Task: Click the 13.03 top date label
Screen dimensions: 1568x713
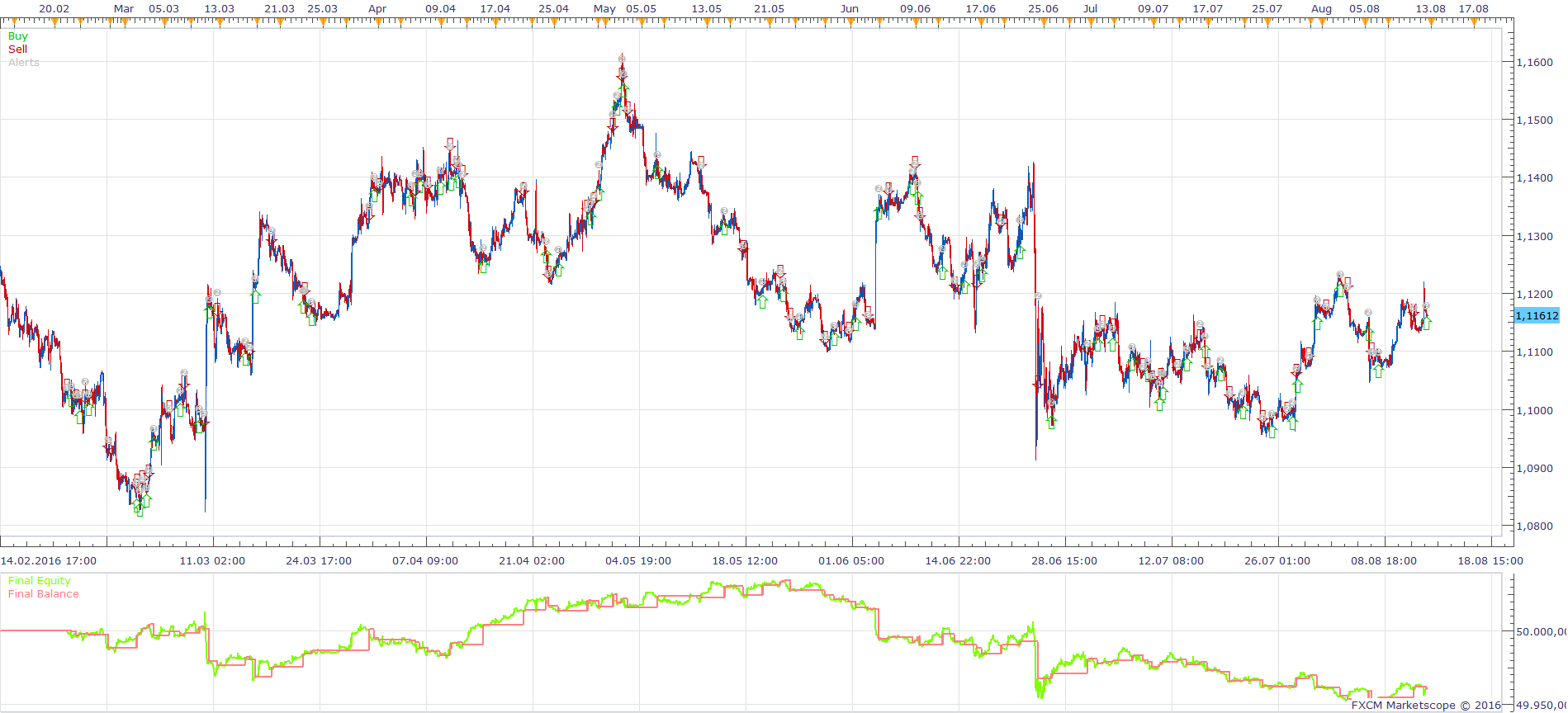Action: [x=219, y=9]
